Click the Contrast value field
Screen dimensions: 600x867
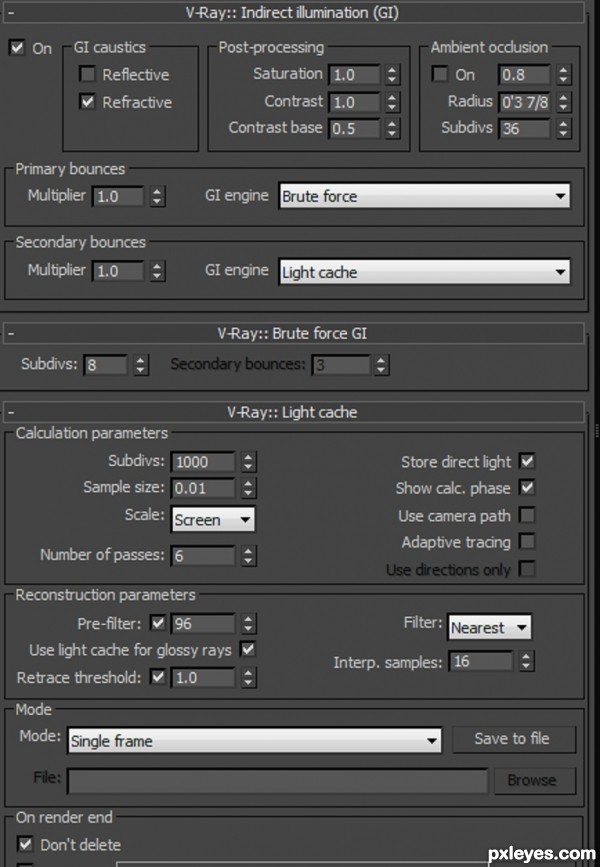[354, 102]
